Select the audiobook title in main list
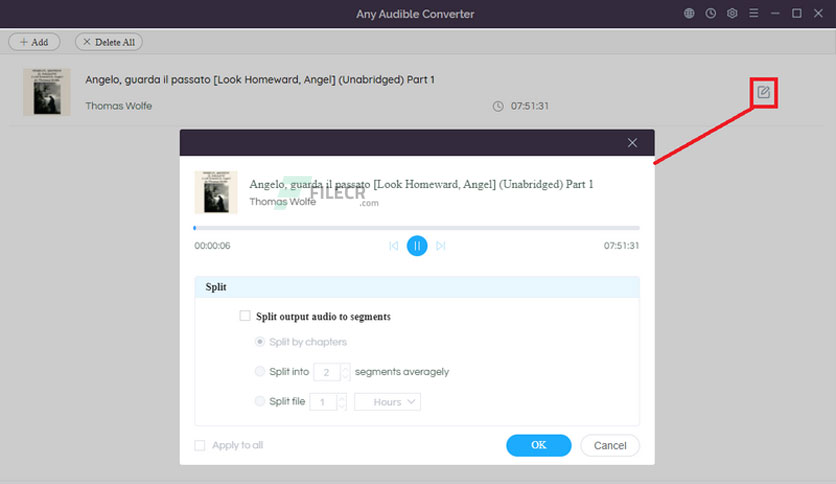Image resolution: width=836 pixels, height=484 pixels. coord(260,79)
